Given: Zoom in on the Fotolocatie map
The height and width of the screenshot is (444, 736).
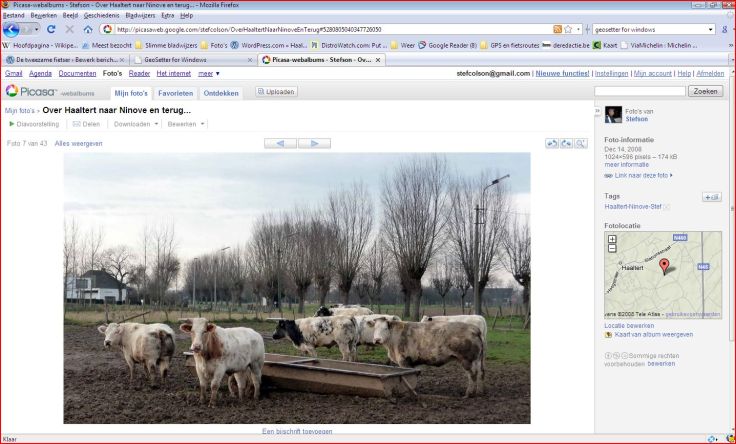Looking at the screenshot, I should (612, 239).
